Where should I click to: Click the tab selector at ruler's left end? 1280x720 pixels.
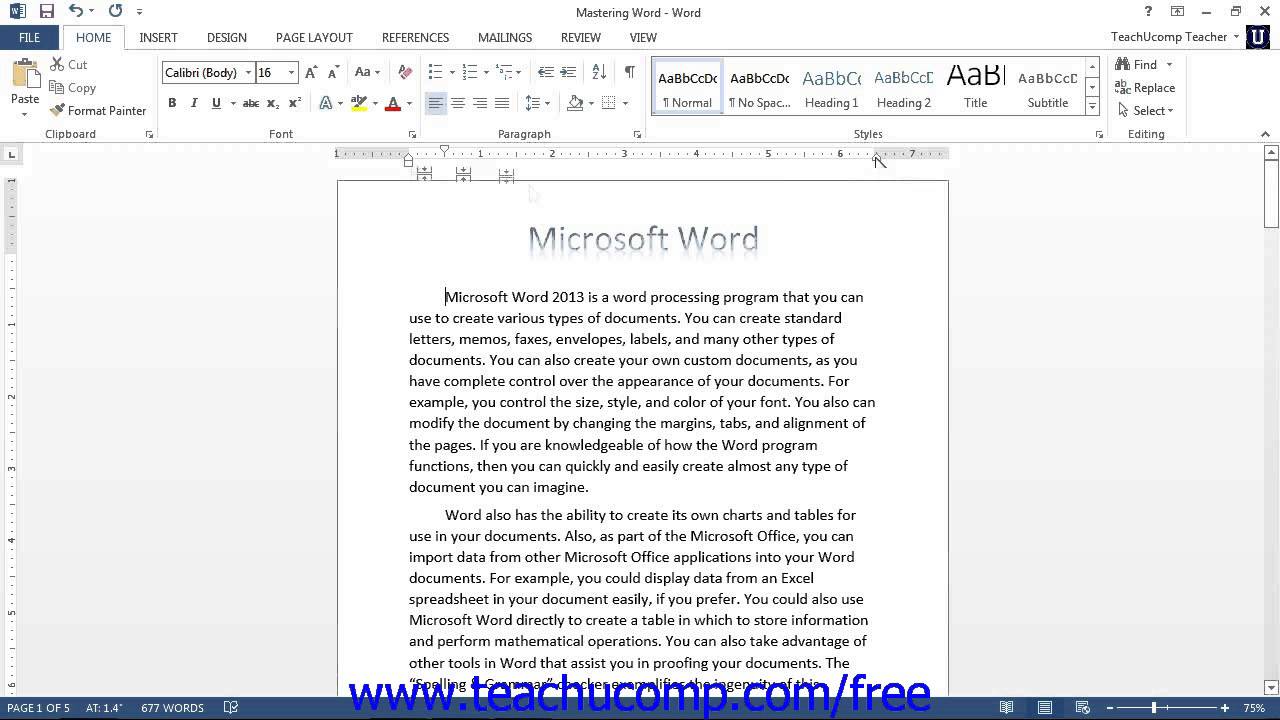(x=11, y=154)
